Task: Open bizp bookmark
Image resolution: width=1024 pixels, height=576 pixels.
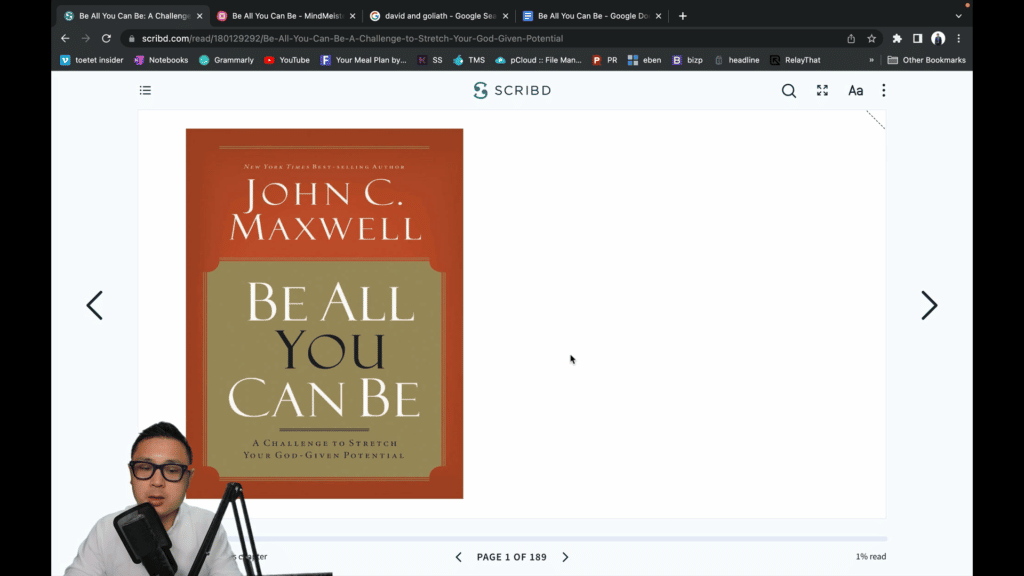Action: pos(688,60)
